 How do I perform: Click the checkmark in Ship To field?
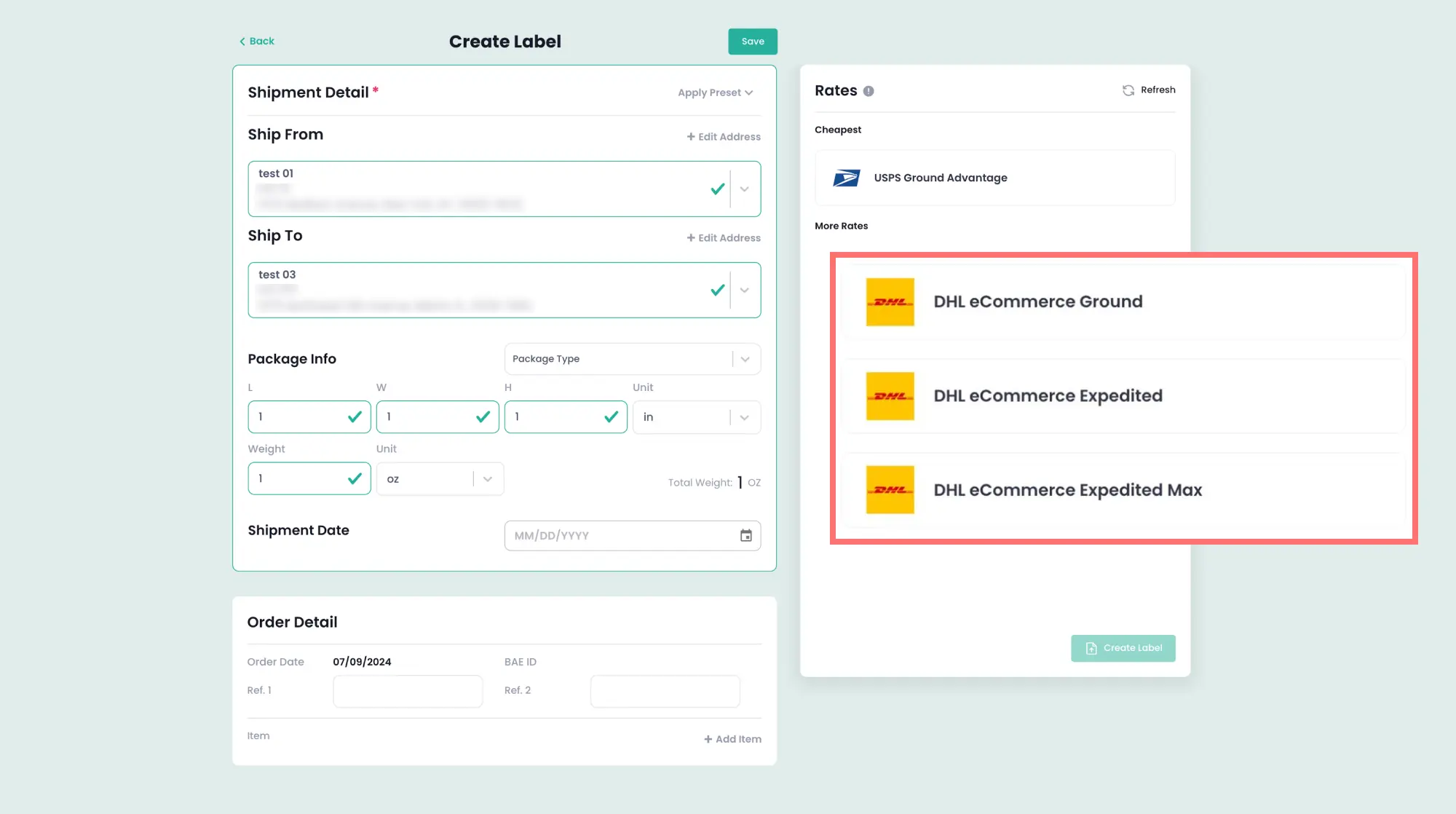point(718,290)
